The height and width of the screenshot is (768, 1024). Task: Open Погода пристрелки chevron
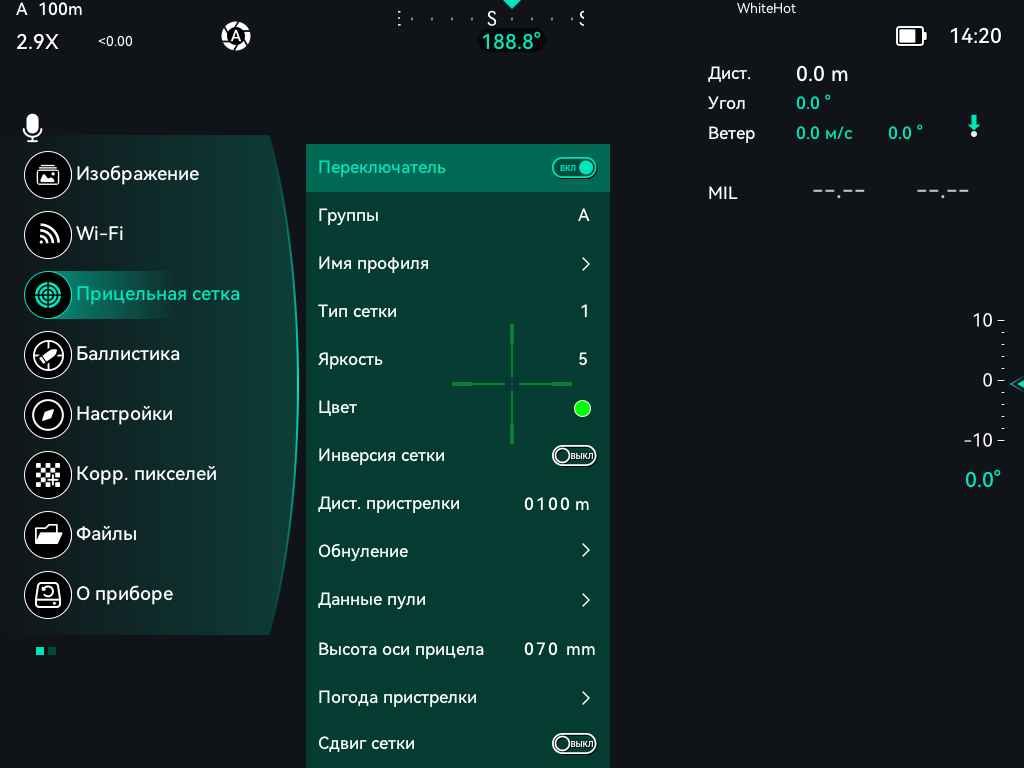(585, 697)
